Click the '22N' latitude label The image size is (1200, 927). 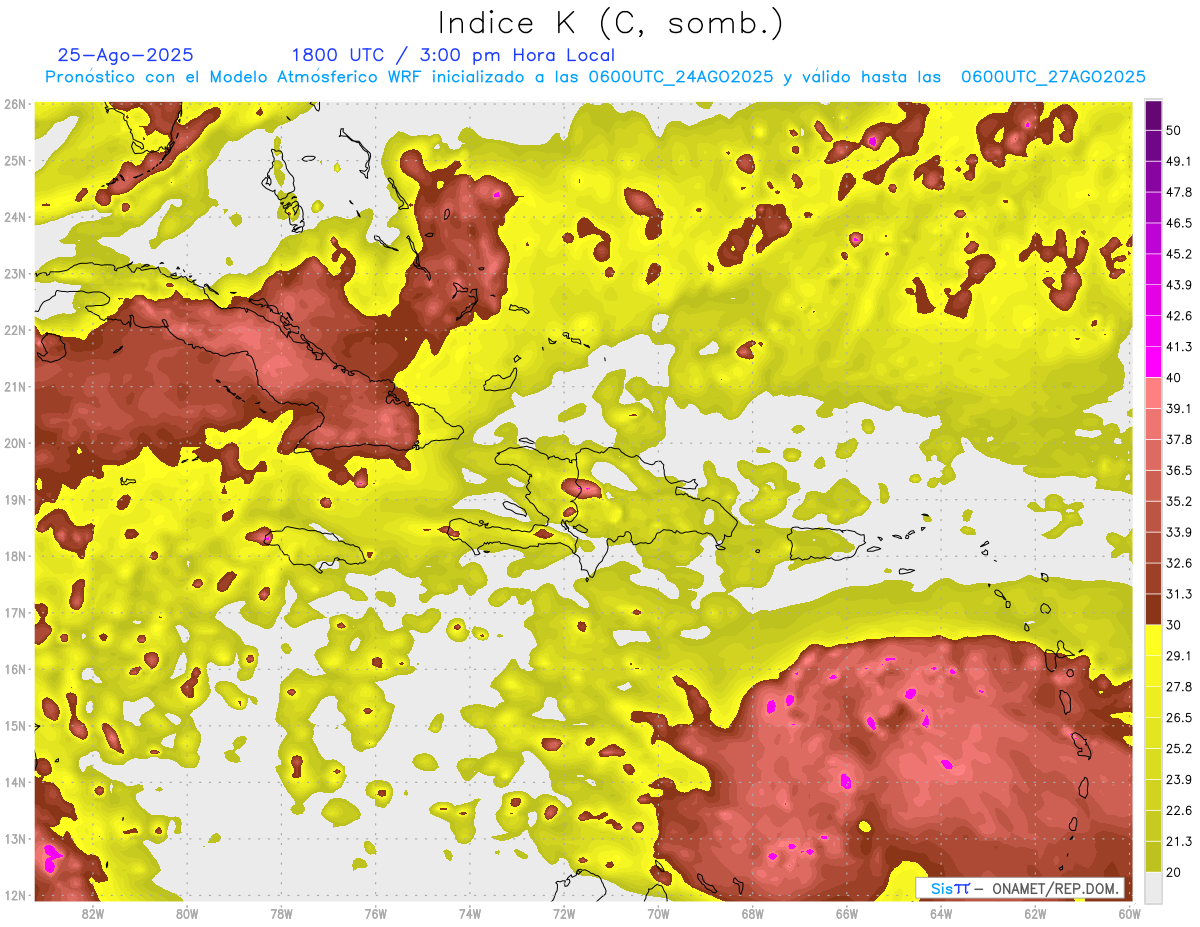(15, 330)
